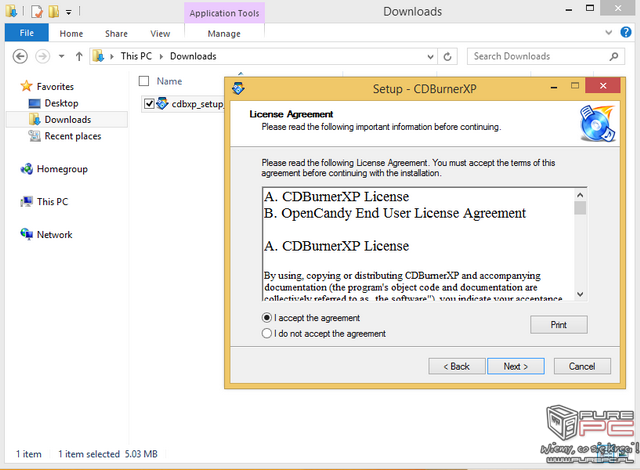Click the Properties quick access icon

(x=36, y=11)
